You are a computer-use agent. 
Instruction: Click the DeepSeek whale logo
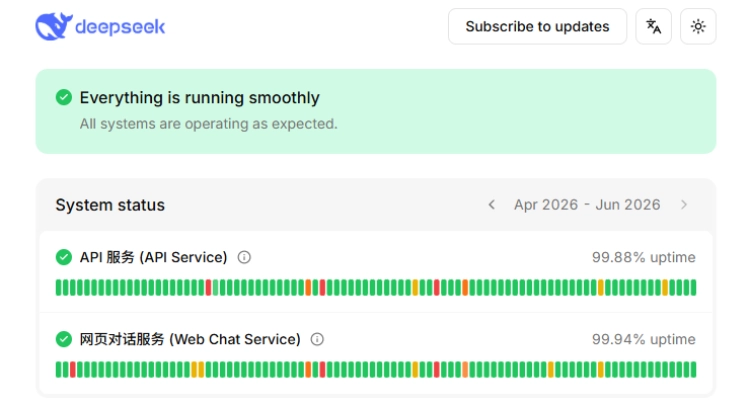[x=54, y=26]
